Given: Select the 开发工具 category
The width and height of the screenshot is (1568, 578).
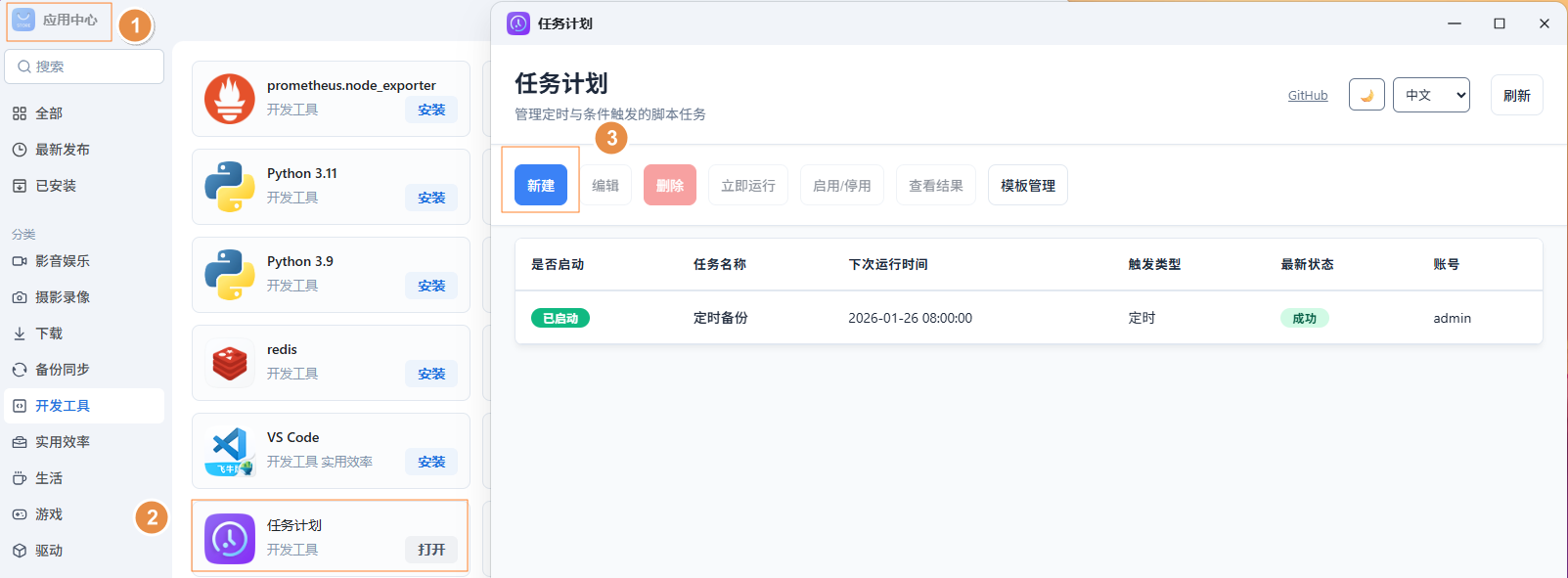Looking at the screenshot, I should click(84, 406).
